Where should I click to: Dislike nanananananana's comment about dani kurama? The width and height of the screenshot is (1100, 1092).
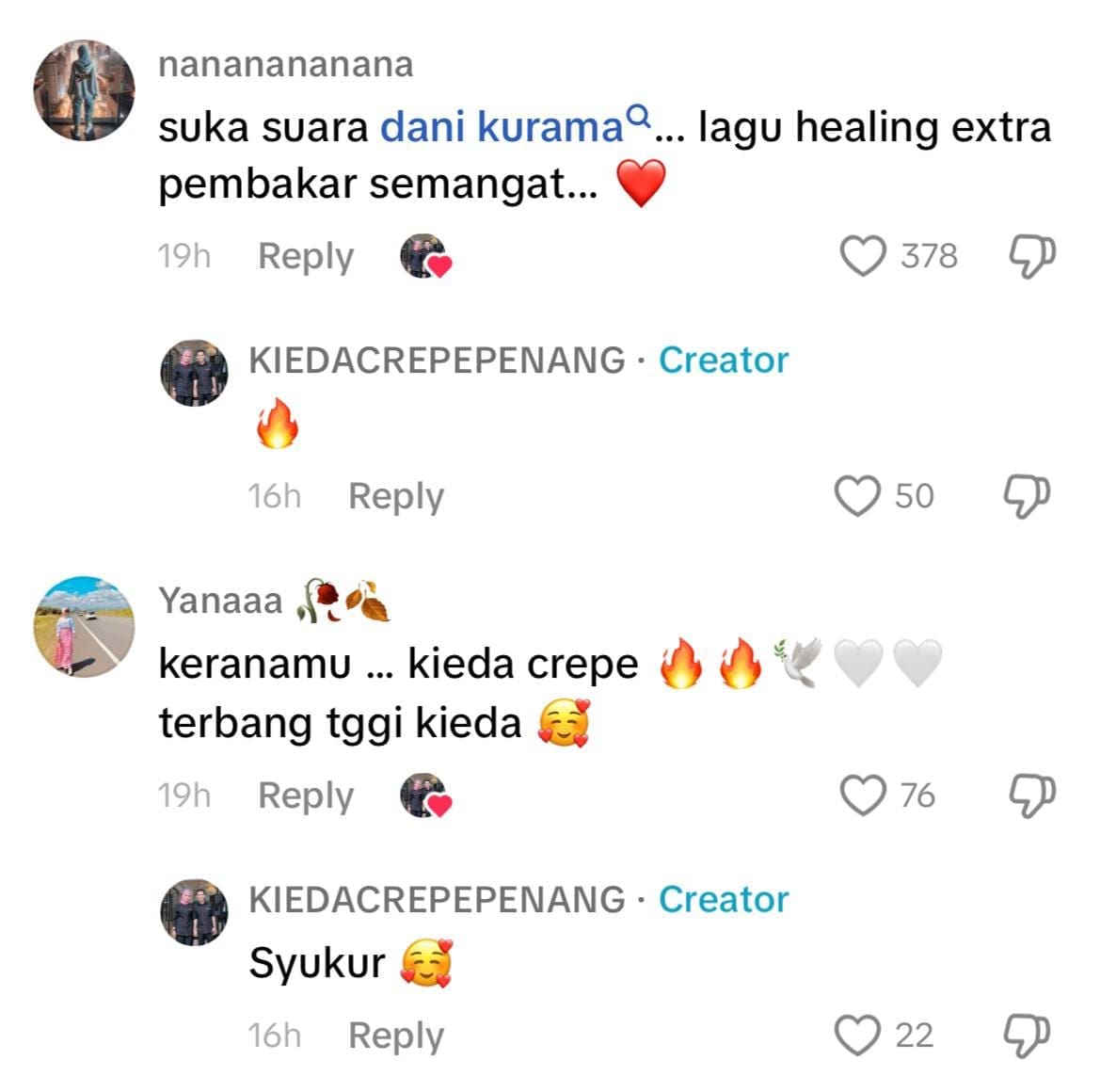(1032, 256)
